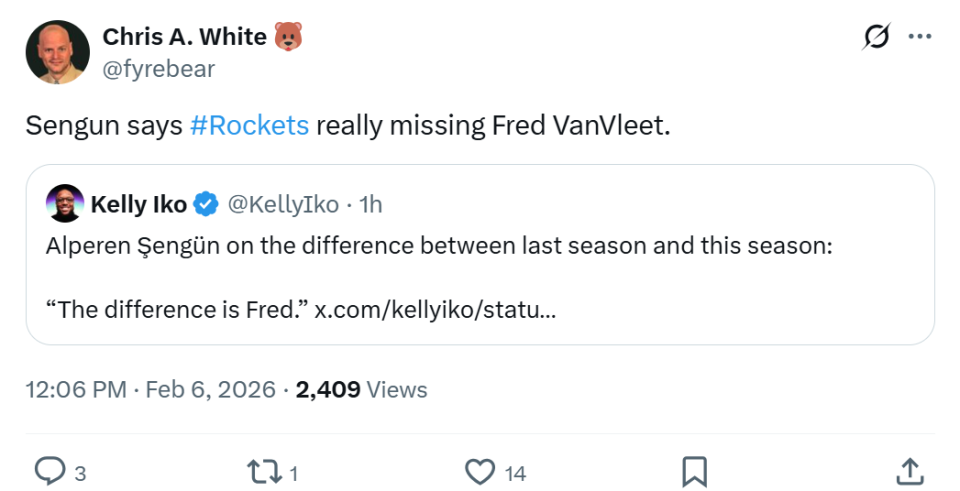Click the Chris A. White display name
960x491 pixels.
(184, 37)
